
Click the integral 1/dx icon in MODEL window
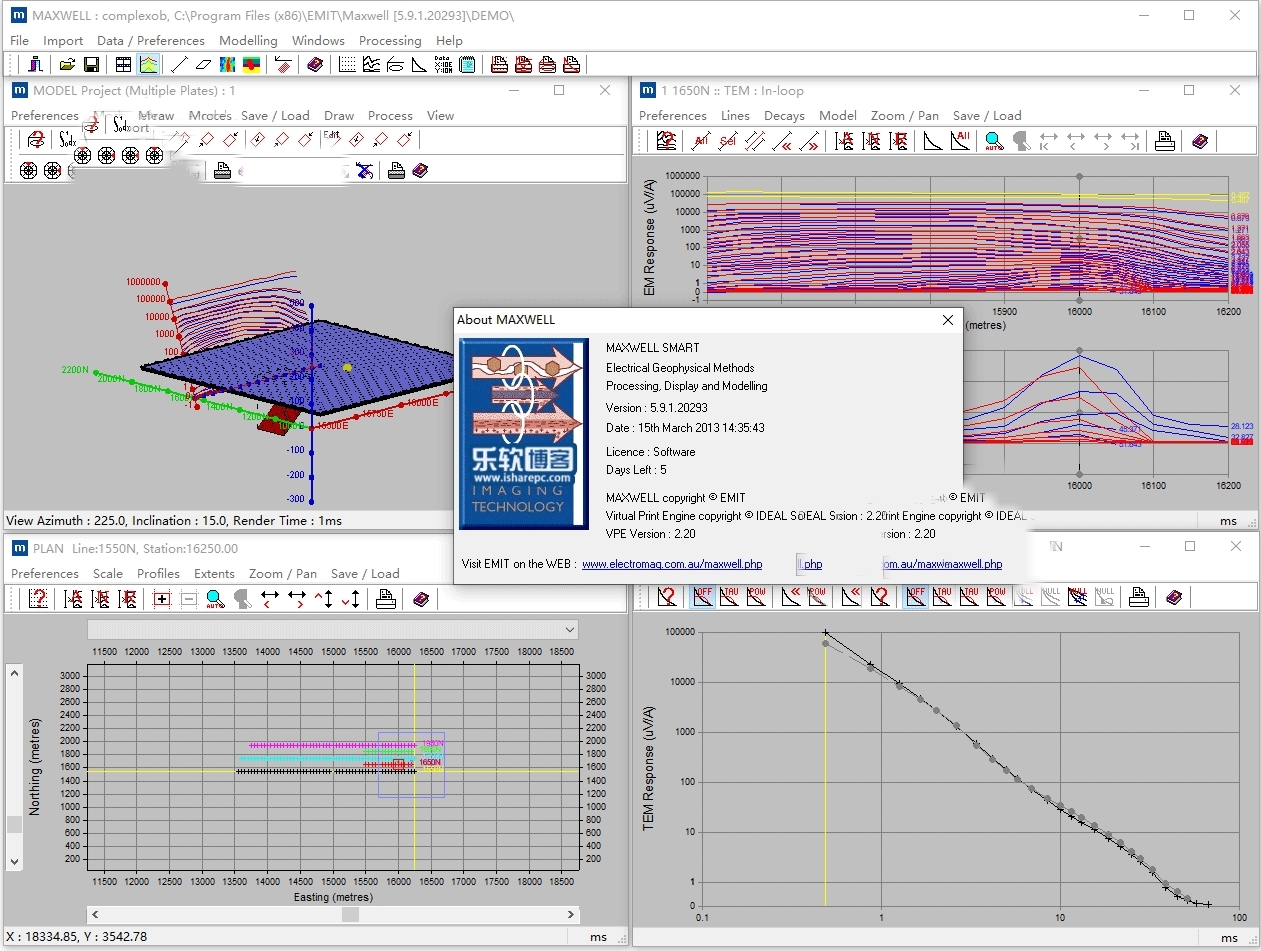67,140
